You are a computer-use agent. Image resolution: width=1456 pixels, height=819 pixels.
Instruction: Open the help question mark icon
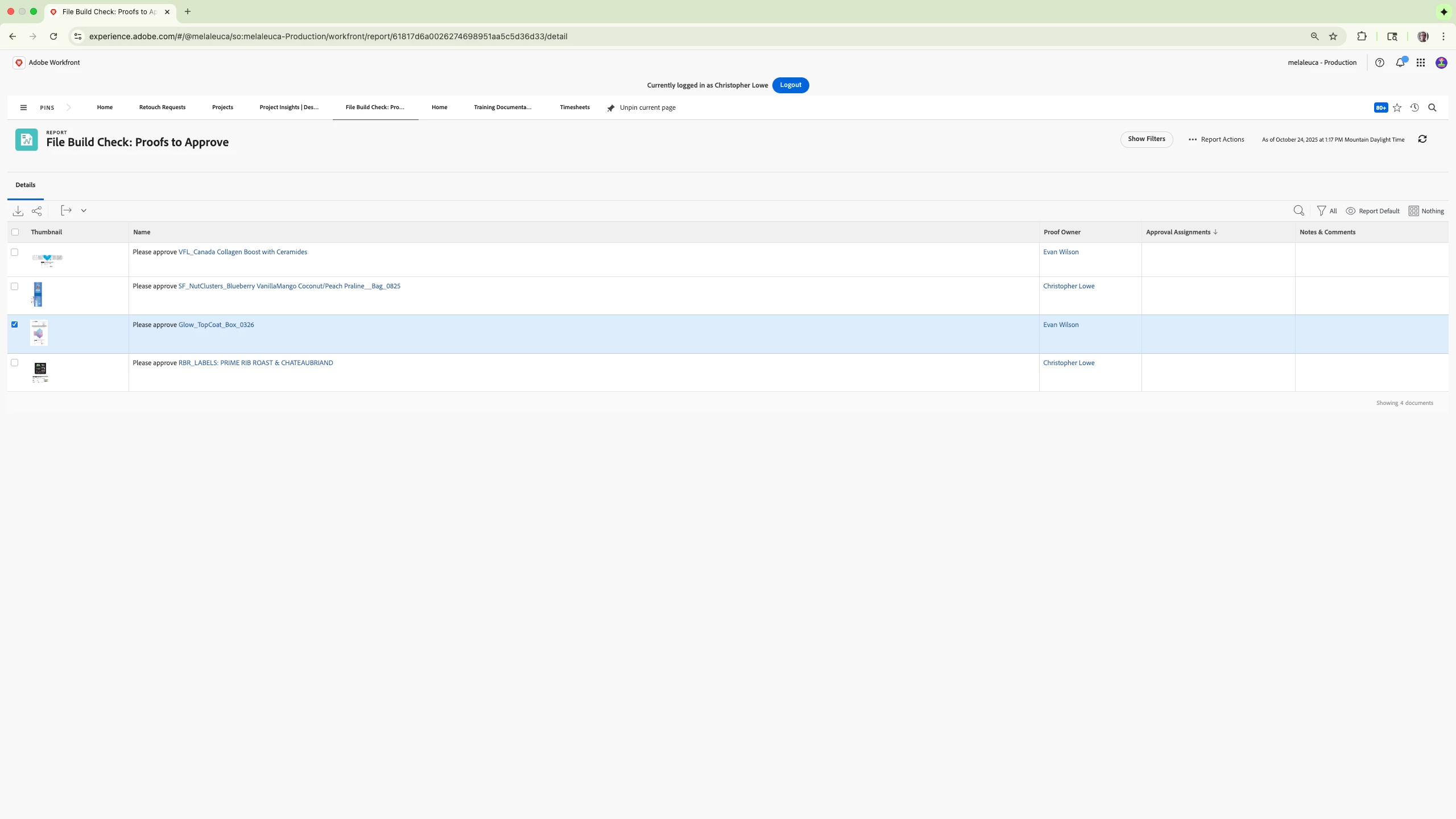(1380, 63)
